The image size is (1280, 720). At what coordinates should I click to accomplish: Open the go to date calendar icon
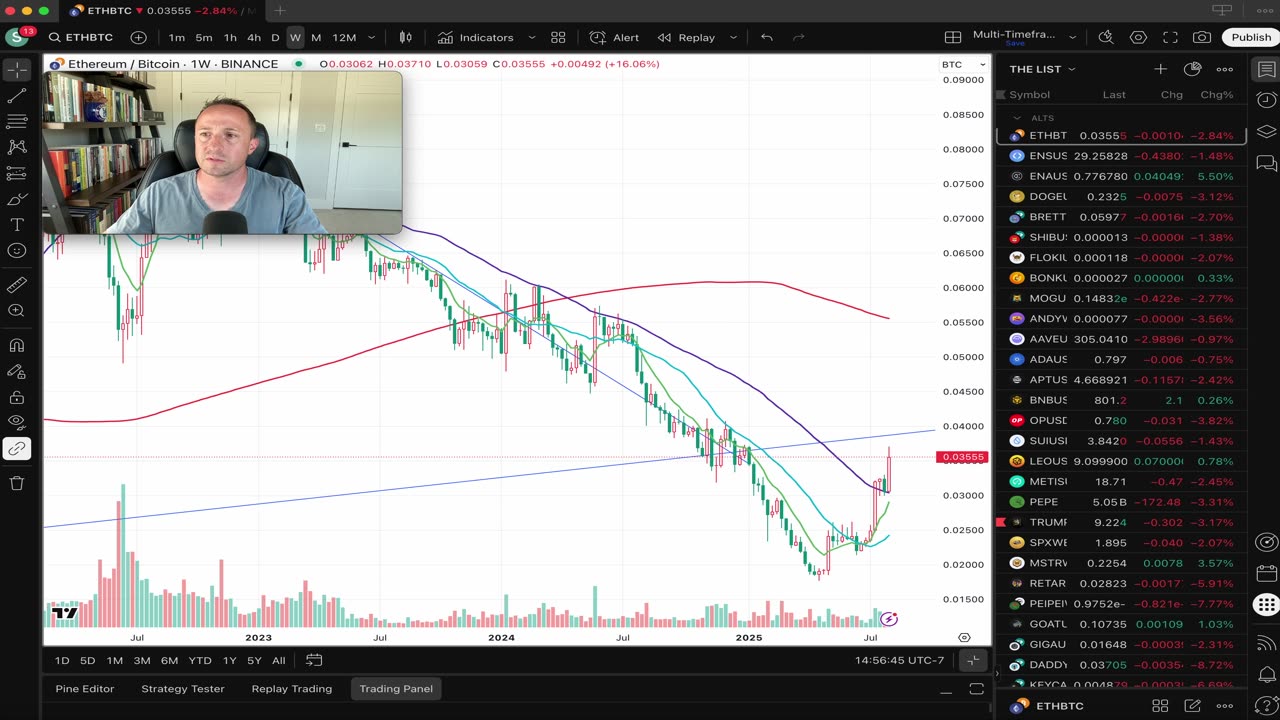[314, 660]
